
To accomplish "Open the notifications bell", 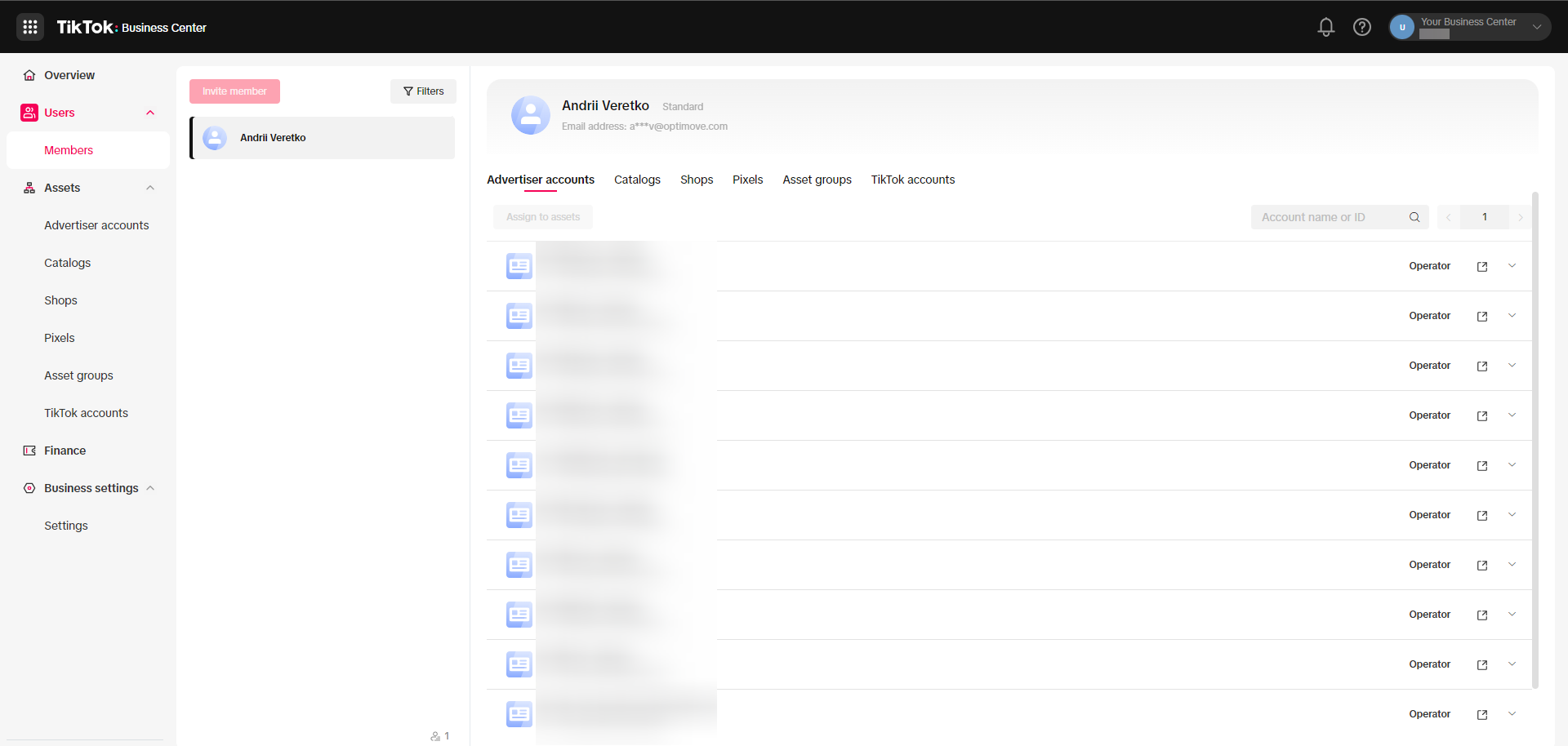I will [x=1326, y=27].
